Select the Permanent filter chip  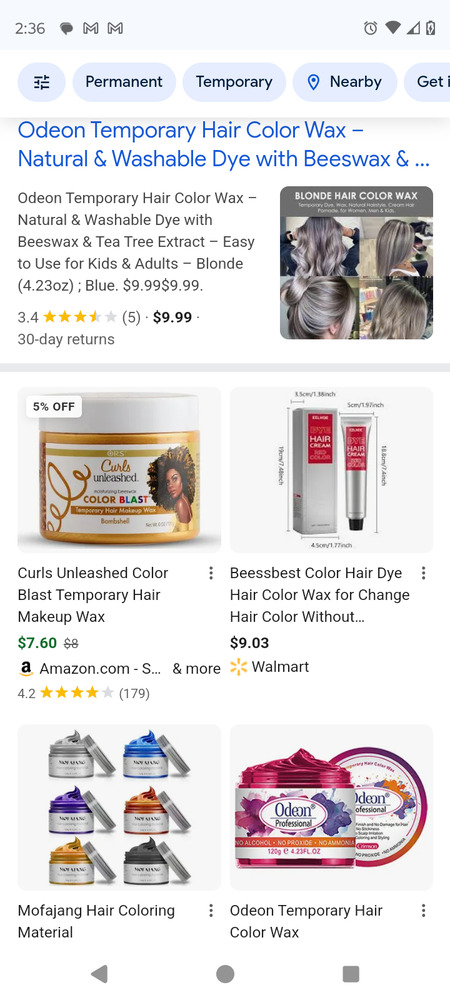(x=124, y=82)
